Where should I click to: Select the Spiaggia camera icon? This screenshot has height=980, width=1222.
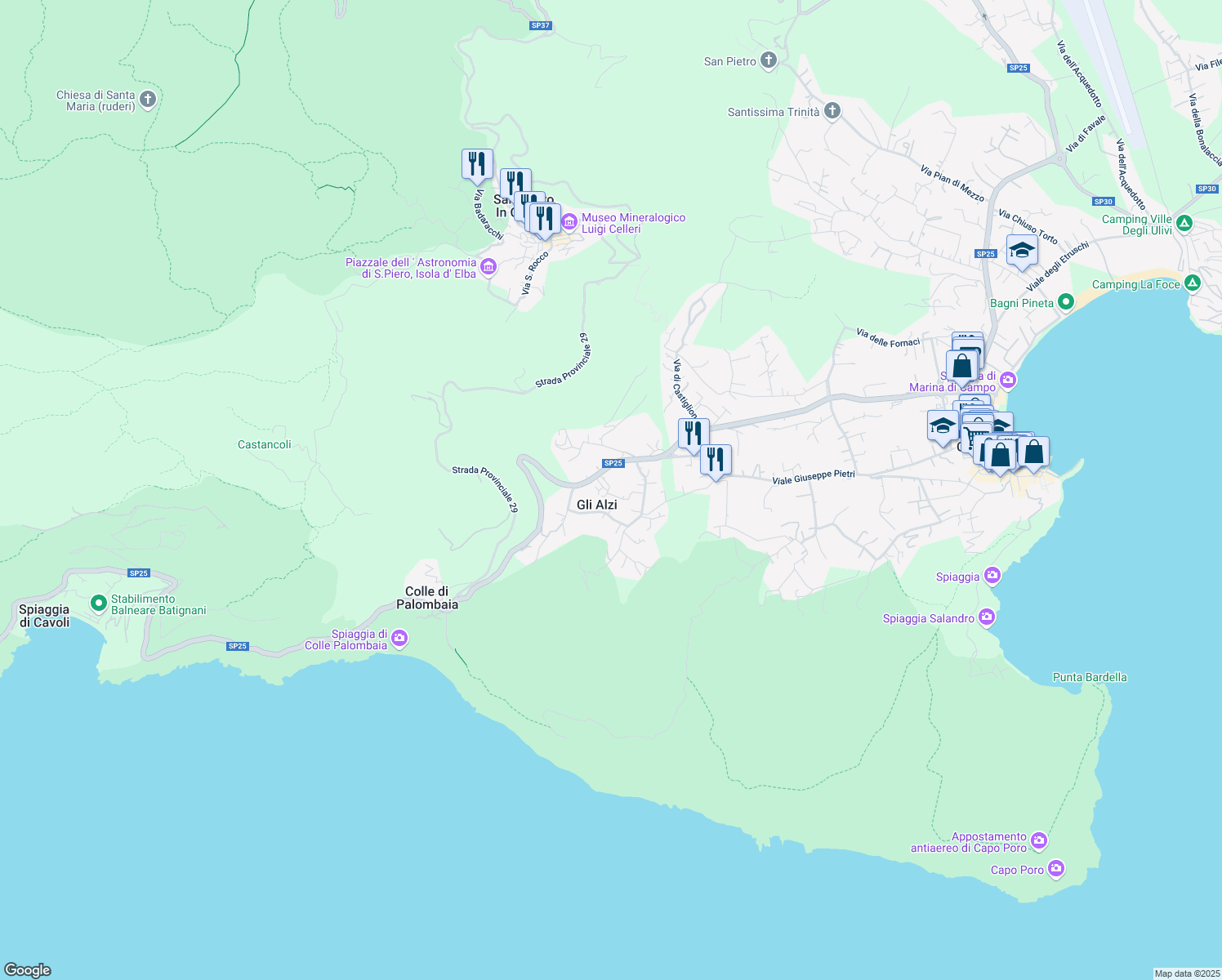992,576
